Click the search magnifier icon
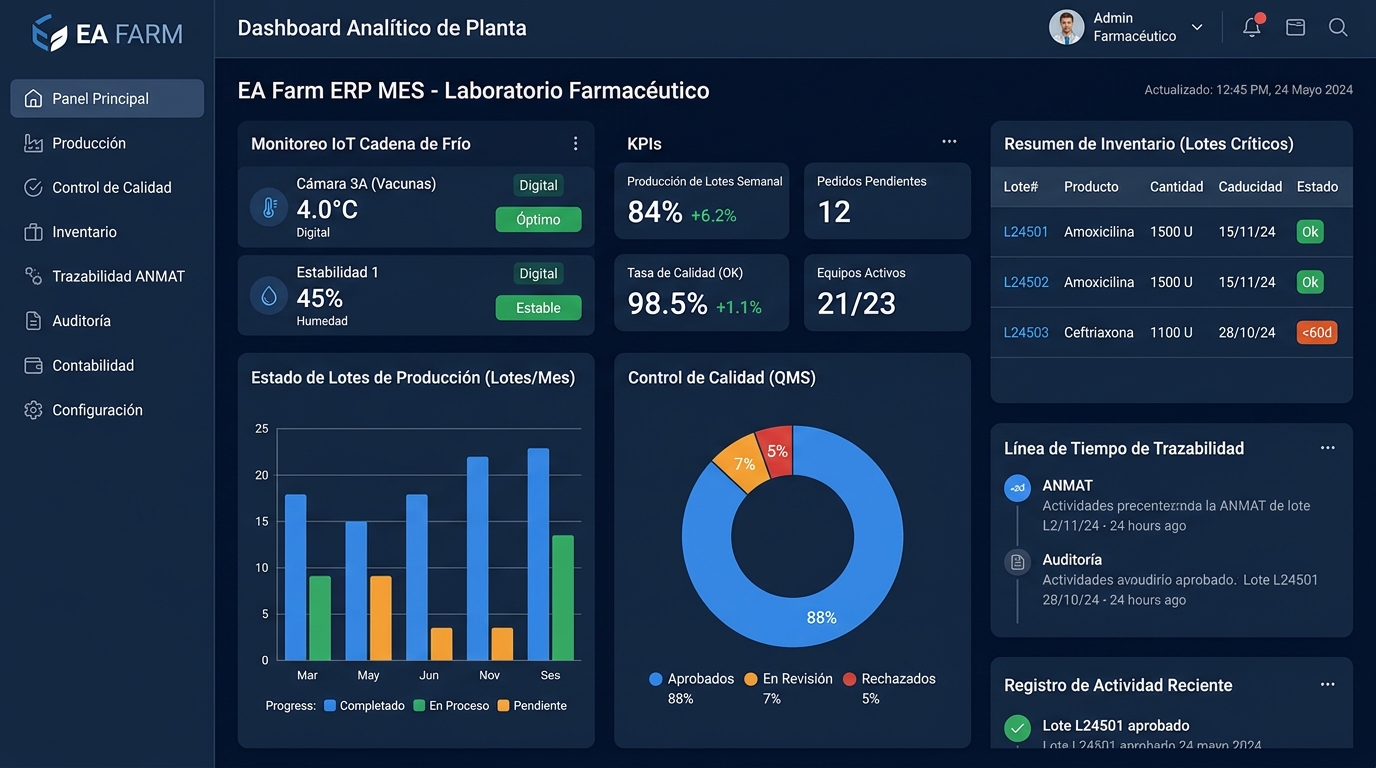The image size is (1376, 768). [1338, 27]
